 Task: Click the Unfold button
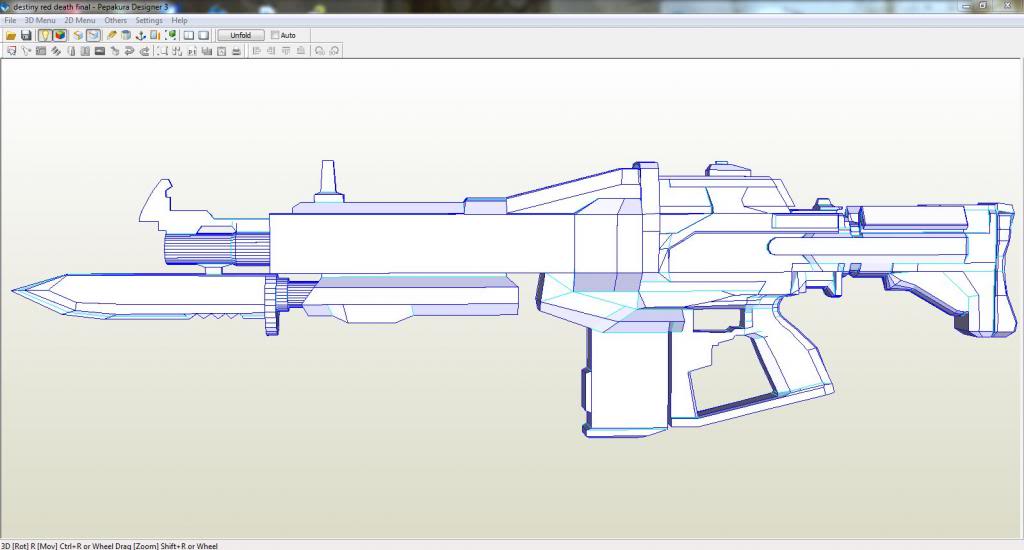(240, 35)
